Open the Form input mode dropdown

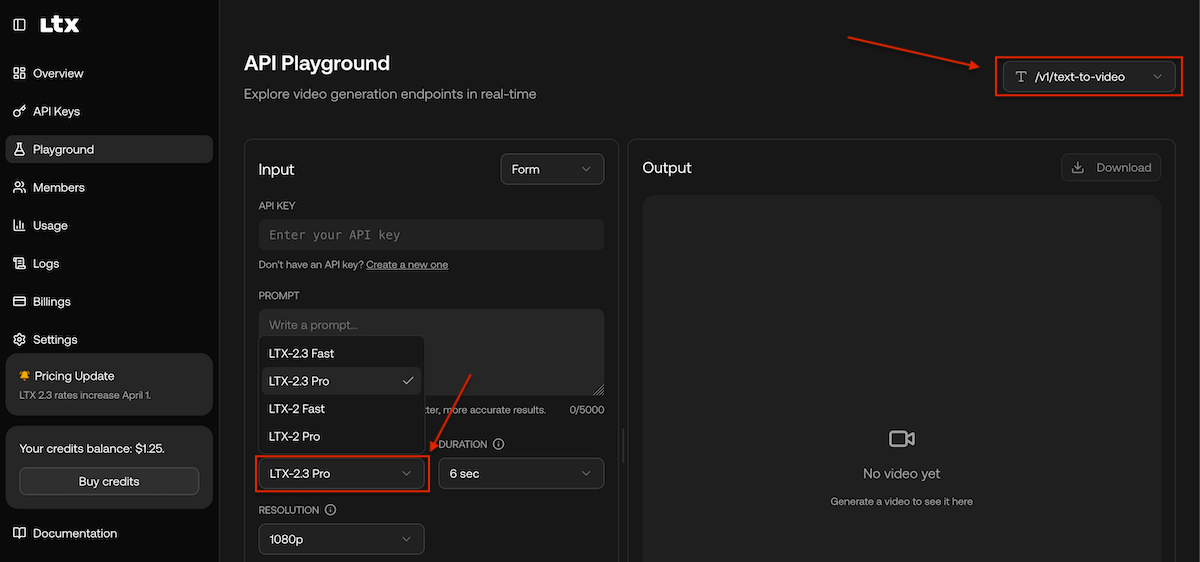(552, 169)
